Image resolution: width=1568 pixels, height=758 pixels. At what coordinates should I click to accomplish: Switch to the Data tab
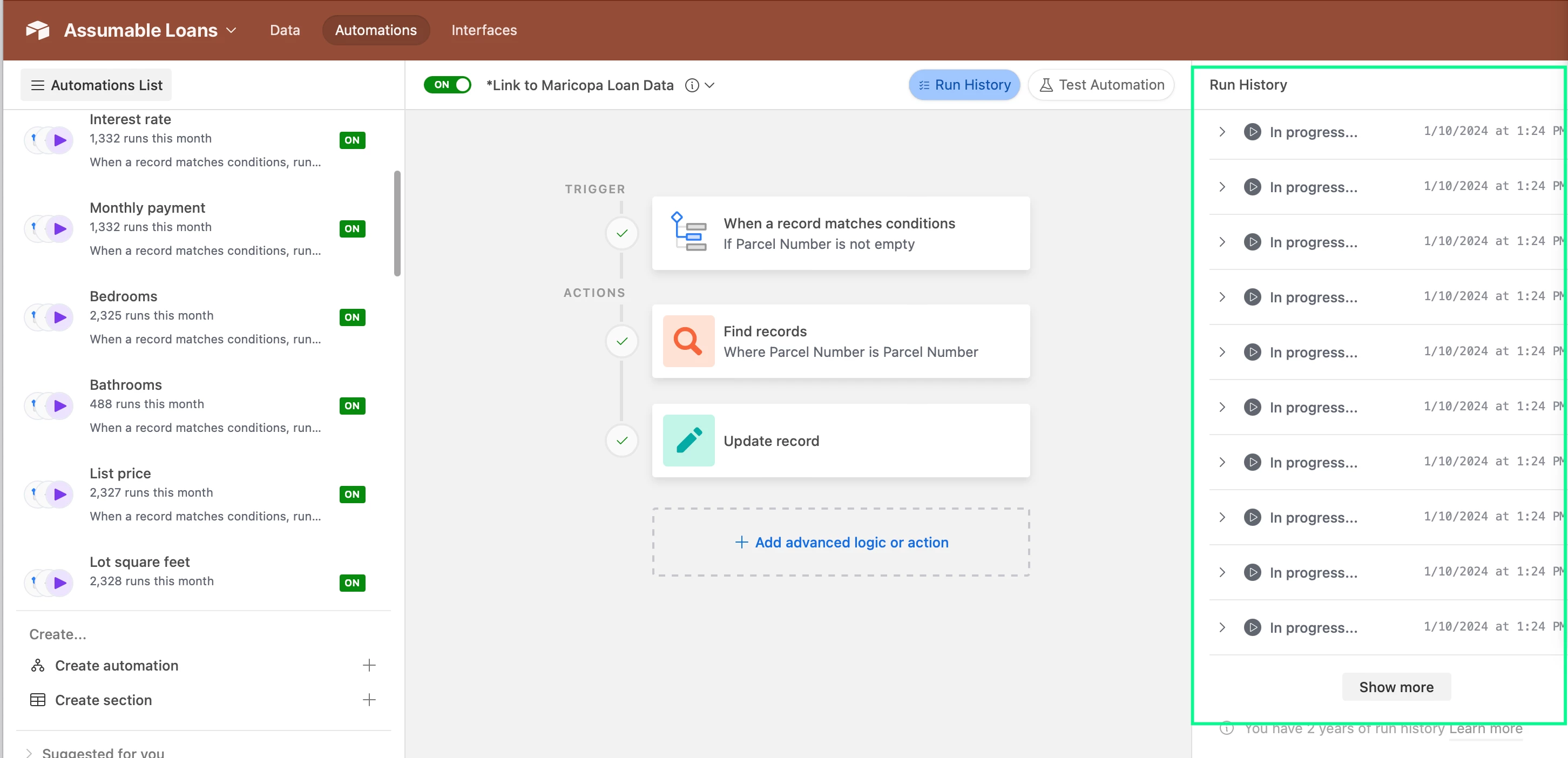click(285, 30)
